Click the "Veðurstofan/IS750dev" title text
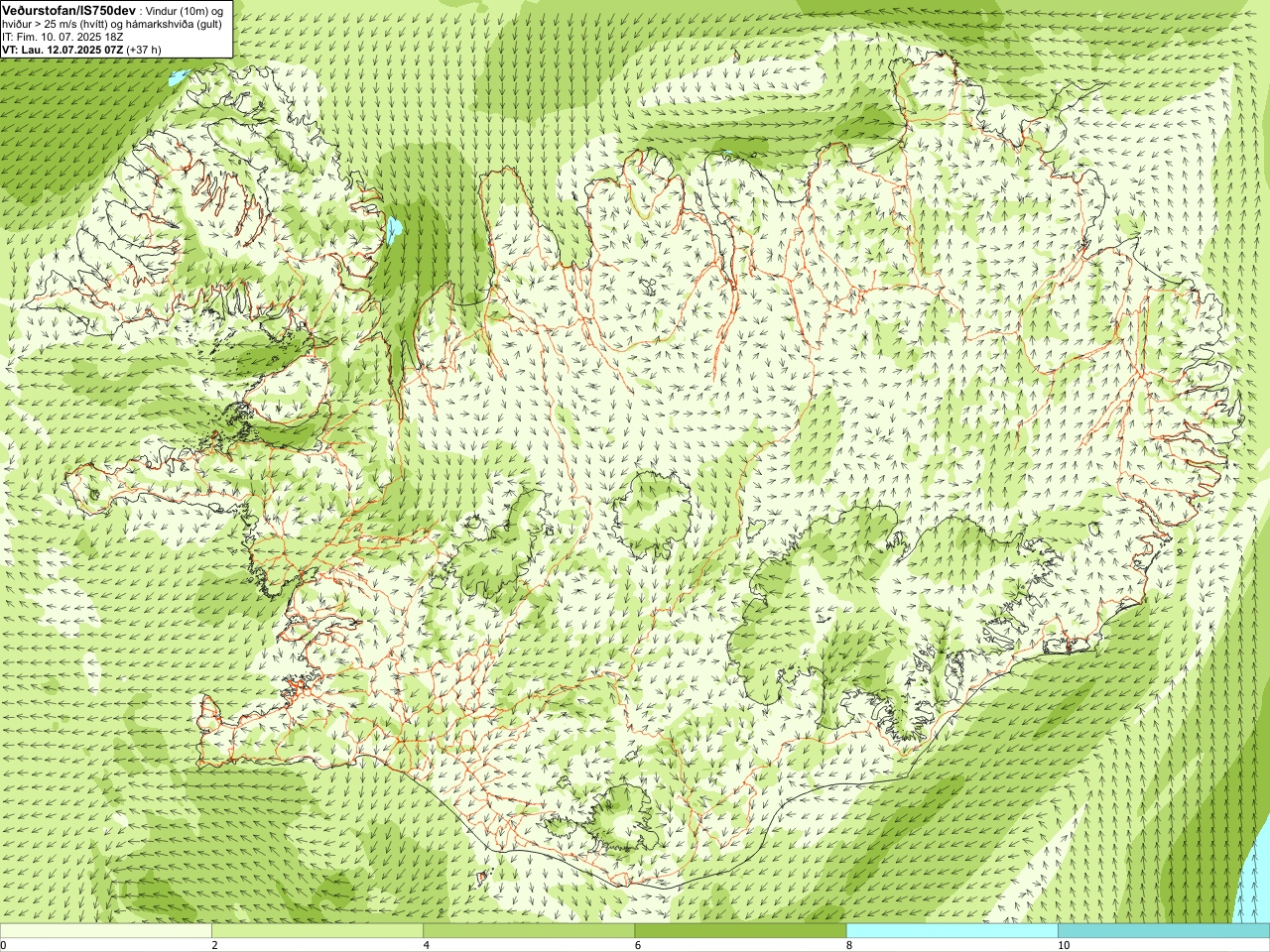The height and width of the screenshot is (952, 1270). coord(68,9)
